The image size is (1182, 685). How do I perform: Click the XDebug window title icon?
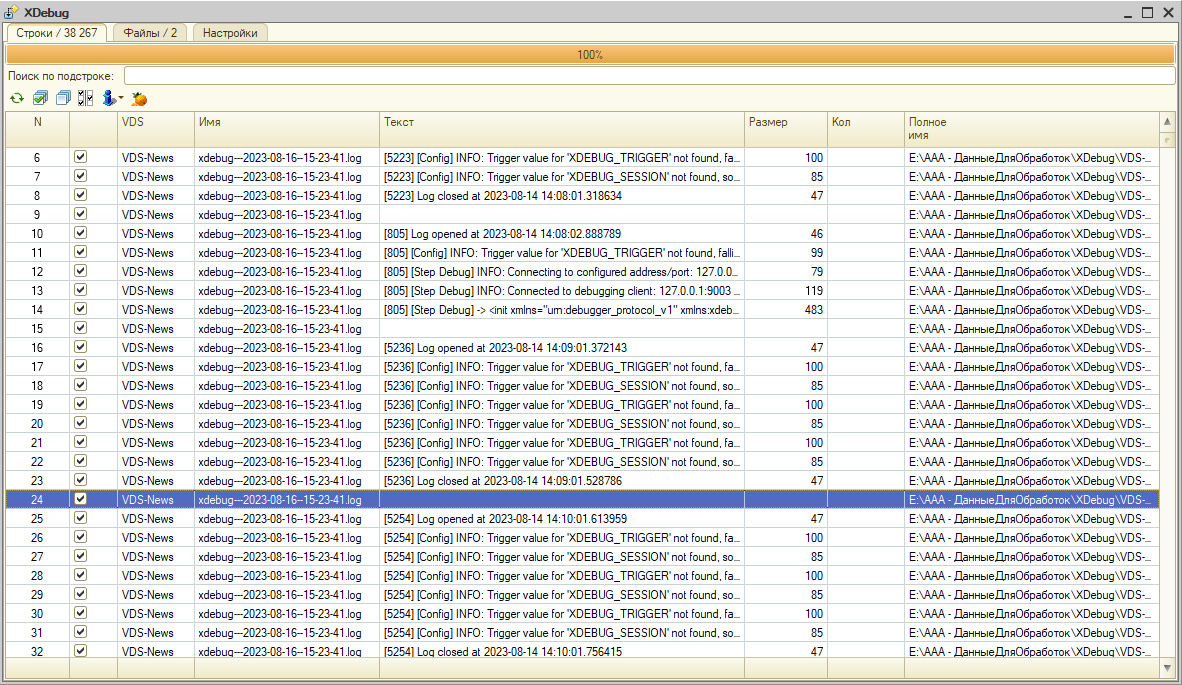click(12, 12)
